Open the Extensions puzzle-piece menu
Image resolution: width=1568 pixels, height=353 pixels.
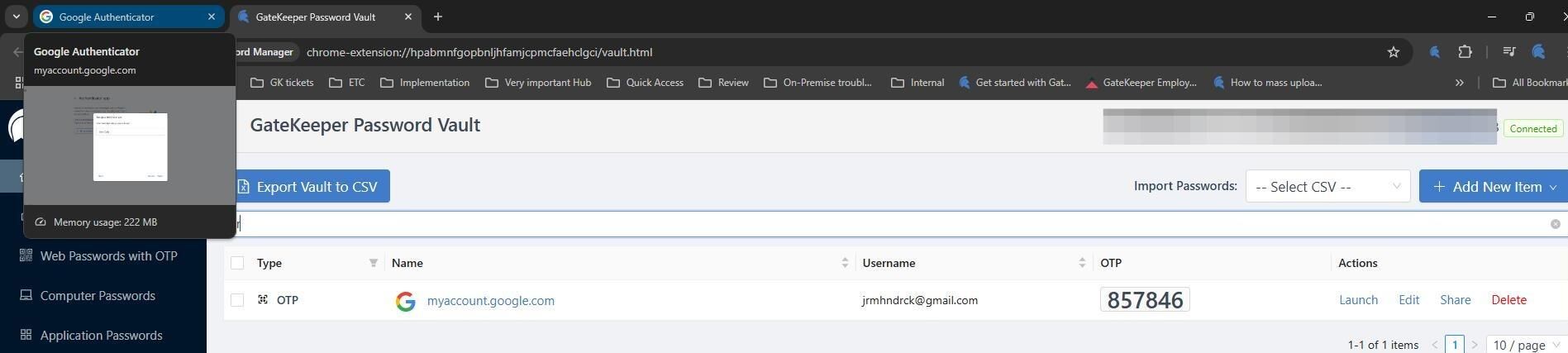[1465, 52]
